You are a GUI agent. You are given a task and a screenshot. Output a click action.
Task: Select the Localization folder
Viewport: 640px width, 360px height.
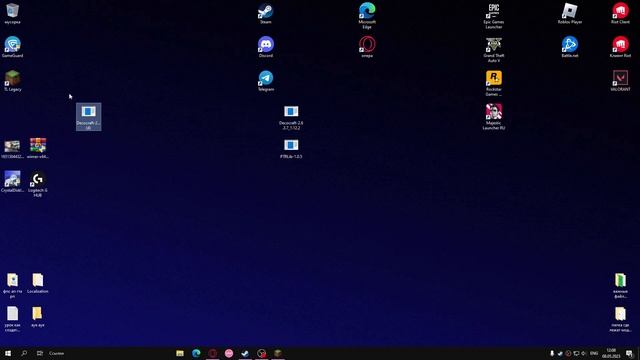pos(38,283)
